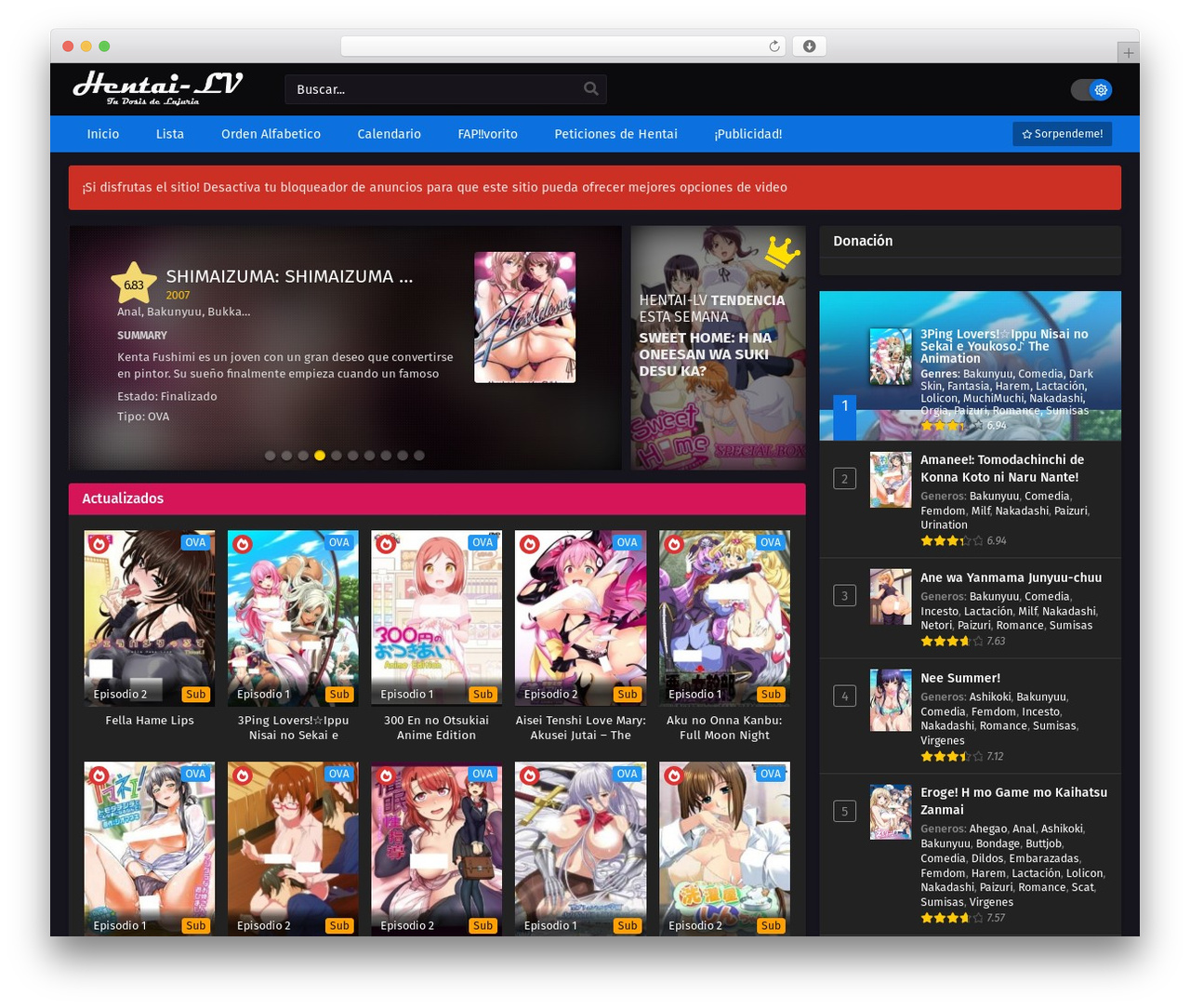
Task: Open the Calendario menu item
Action: (389, 134)
